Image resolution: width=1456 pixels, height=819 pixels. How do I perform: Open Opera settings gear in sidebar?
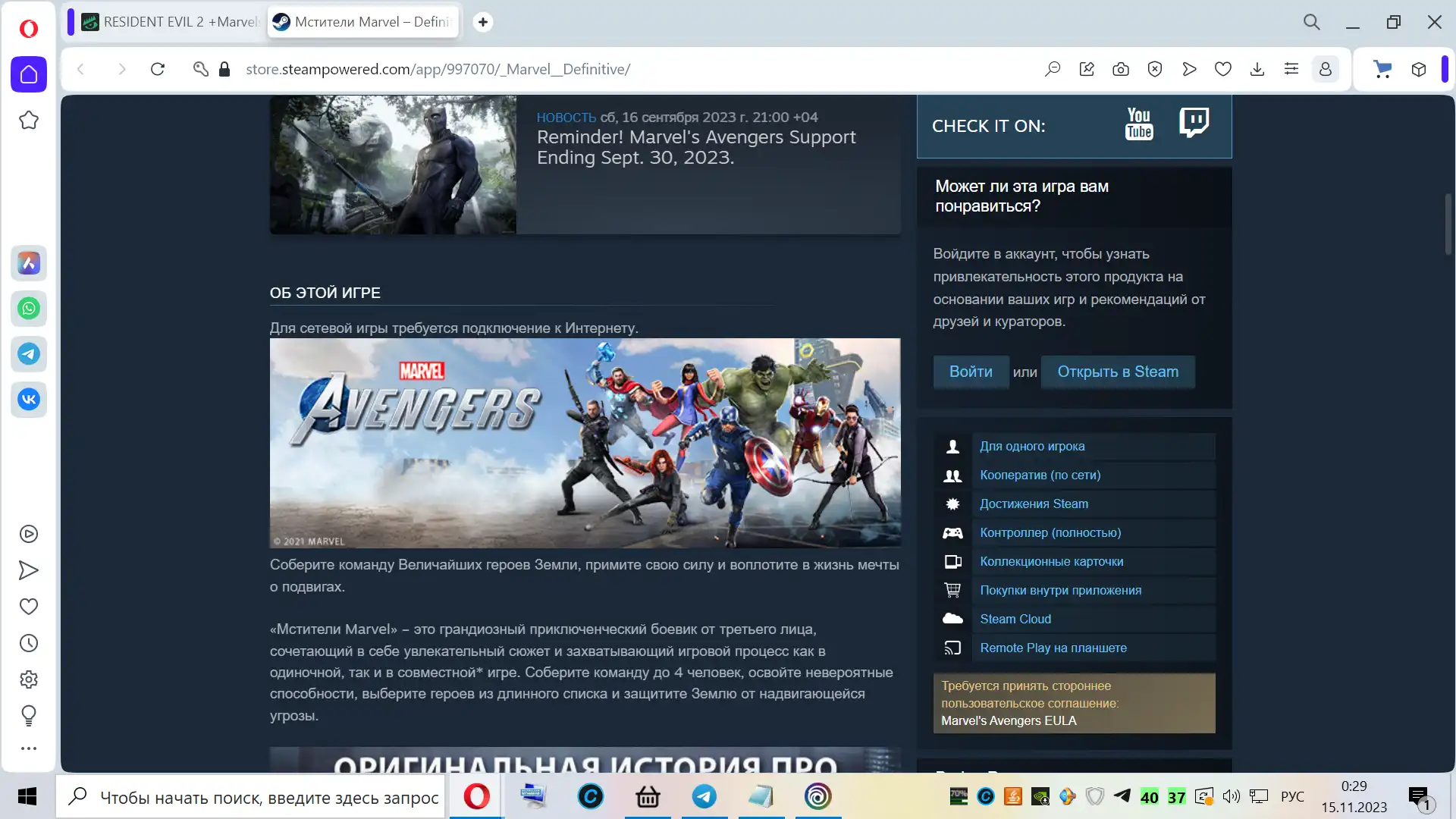29,679
